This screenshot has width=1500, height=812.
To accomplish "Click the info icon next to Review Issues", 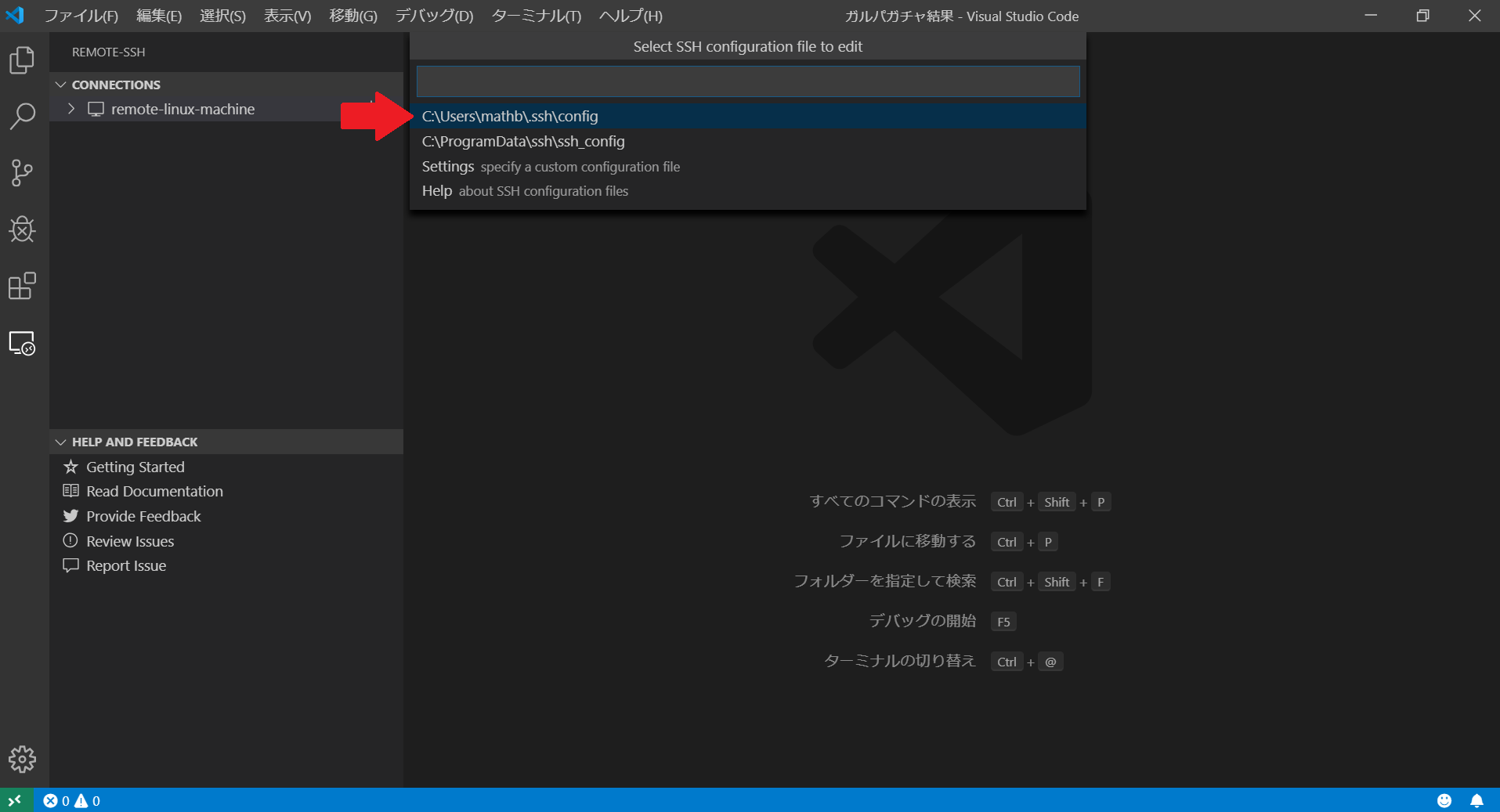I will point(70,540).
